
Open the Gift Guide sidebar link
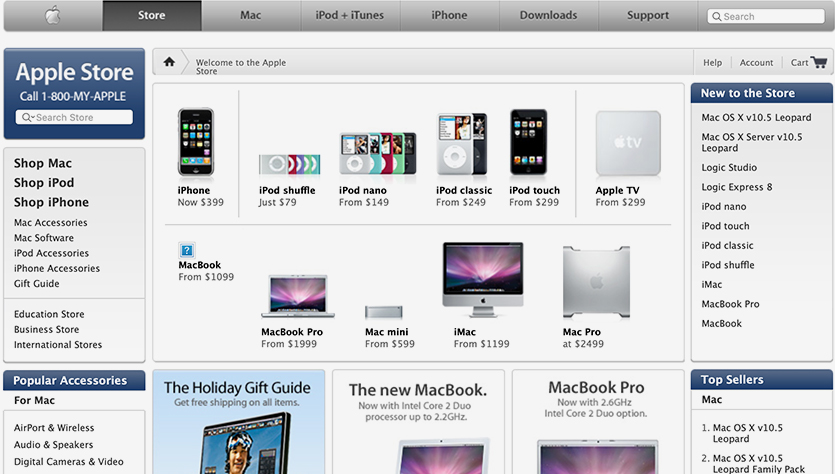pyautogui.click(x=37, y=284)
